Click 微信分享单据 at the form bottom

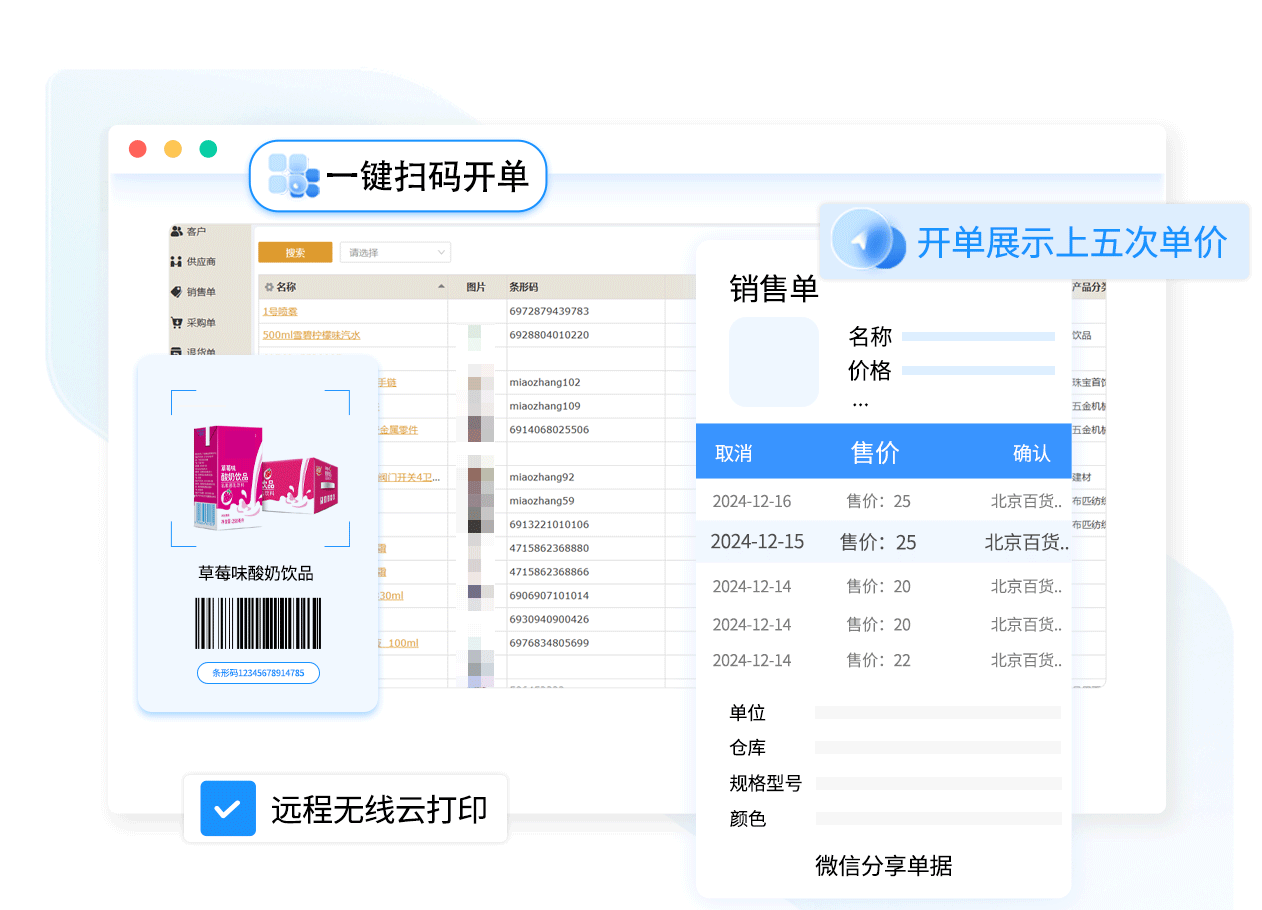click(x=883, y=866)
